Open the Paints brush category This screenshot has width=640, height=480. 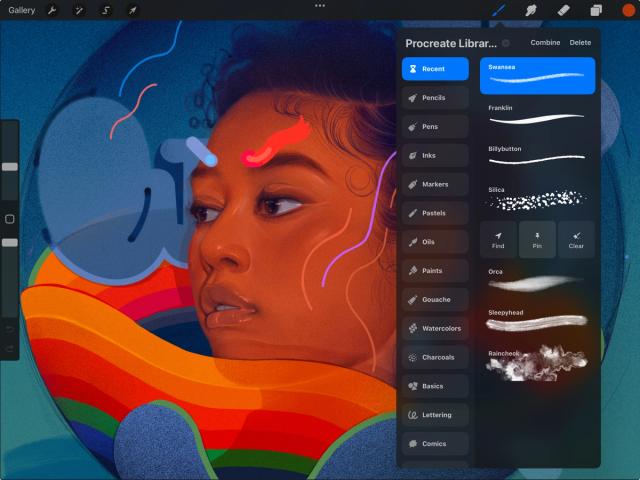tap(435, 271)
